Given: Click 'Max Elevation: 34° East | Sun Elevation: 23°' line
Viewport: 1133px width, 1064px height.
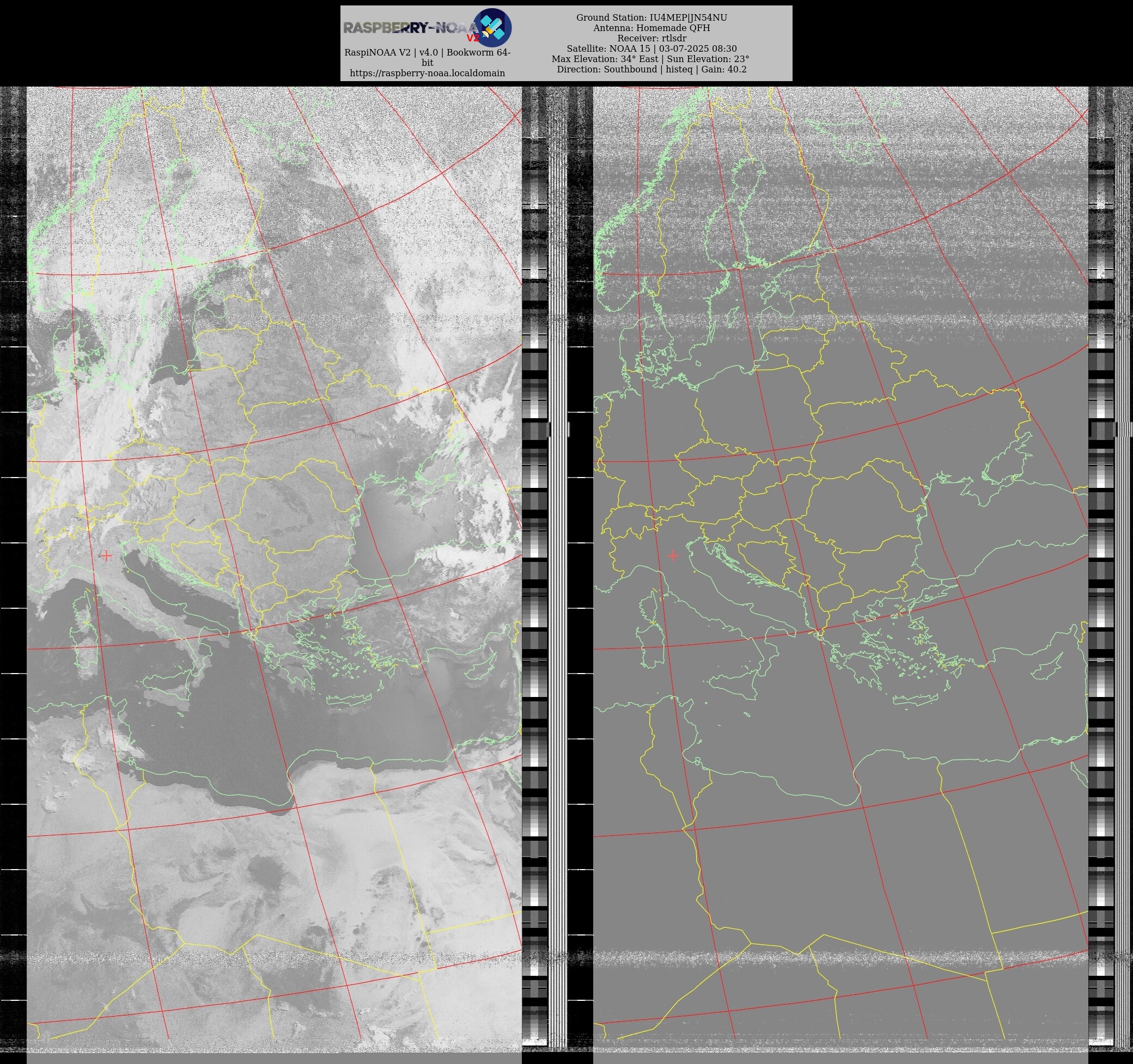Looking at the screenshot, I should (650, 59).
